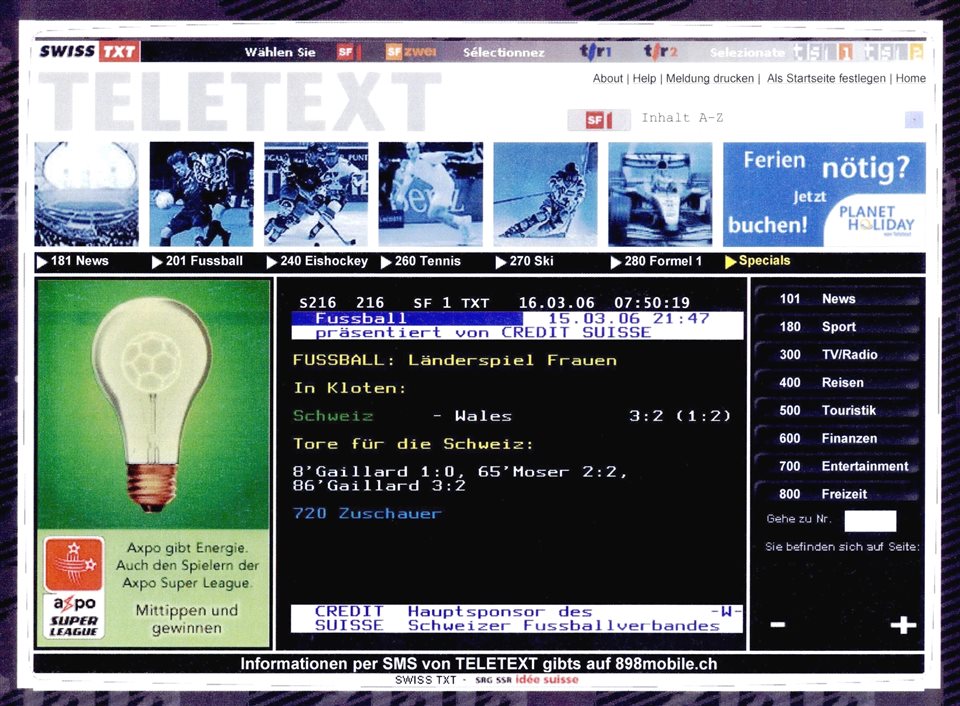Open the Specials section
Screen dimensions: 960x706
758,261
